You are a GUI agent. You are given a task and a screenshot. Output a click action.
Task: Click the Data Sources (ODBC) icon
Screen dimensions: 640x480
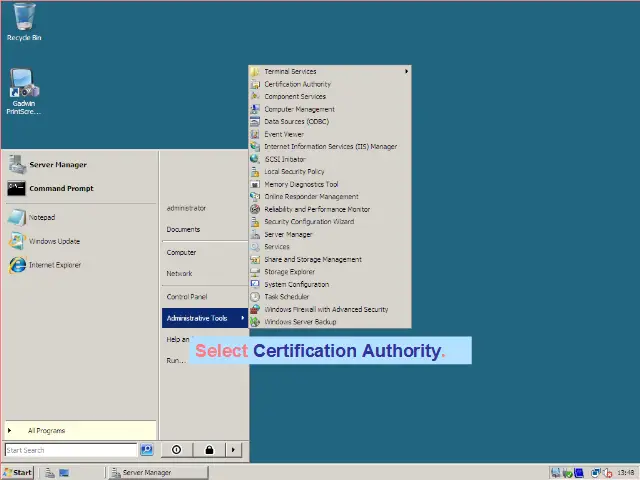[x=255, y=121]
